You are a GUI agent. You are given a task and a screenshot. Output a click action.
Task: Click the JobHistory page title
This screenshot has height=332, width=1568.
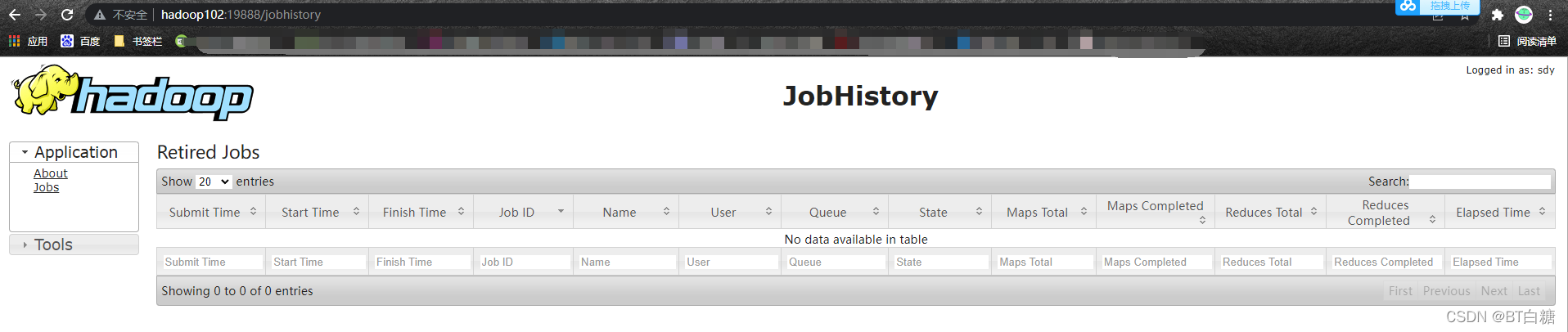coord(861,96)
